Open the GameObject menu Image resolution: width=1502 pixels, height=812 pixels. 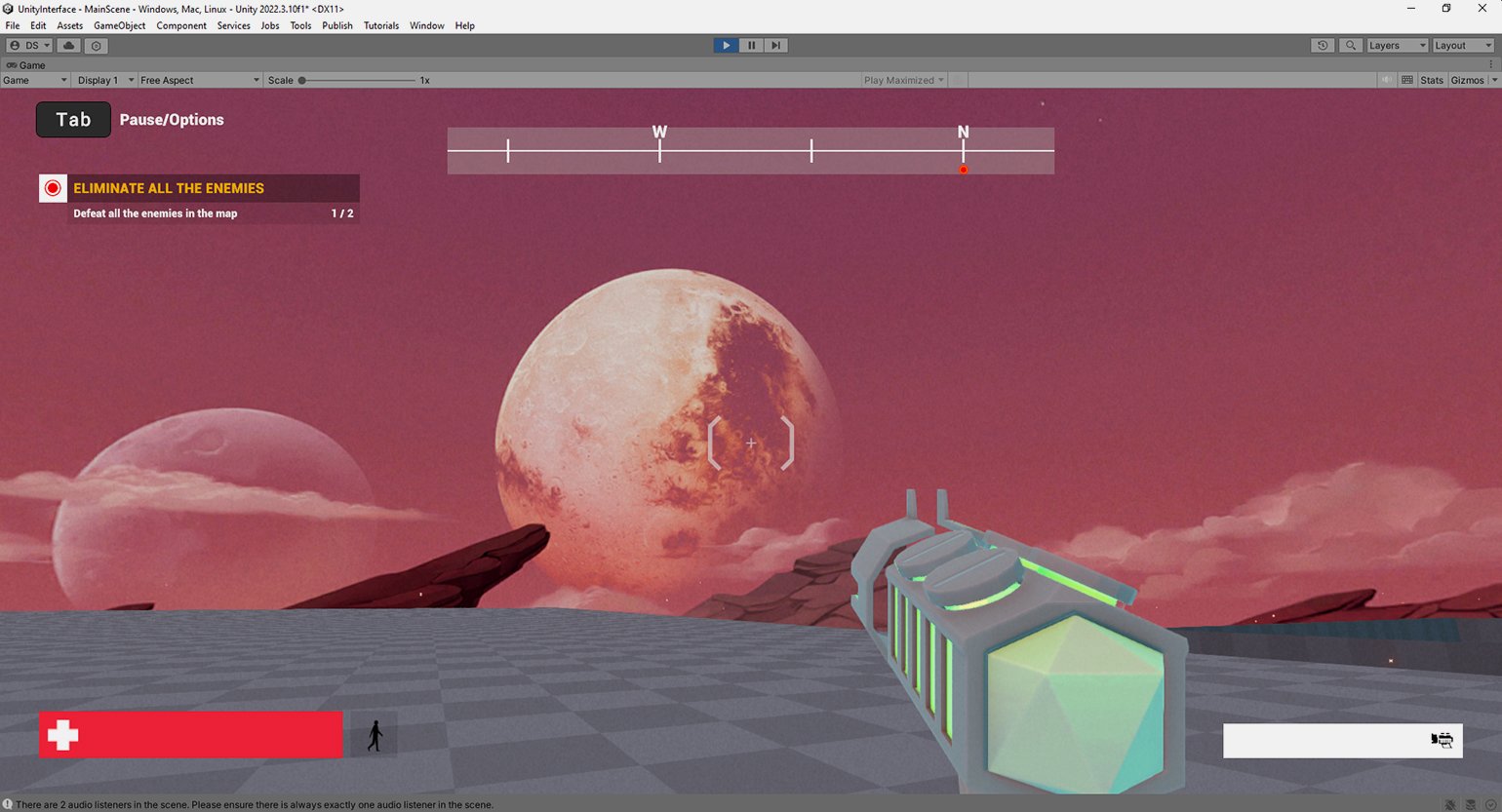pyautogui.click(x=119, y=26)
